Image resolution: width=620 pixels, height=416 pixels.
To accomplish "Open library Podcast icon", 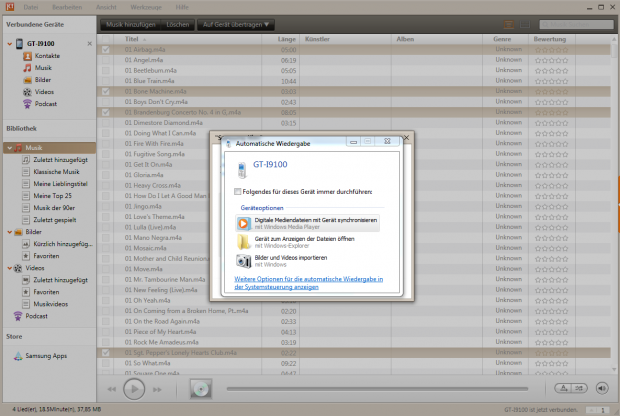I will tap(18, 316).
